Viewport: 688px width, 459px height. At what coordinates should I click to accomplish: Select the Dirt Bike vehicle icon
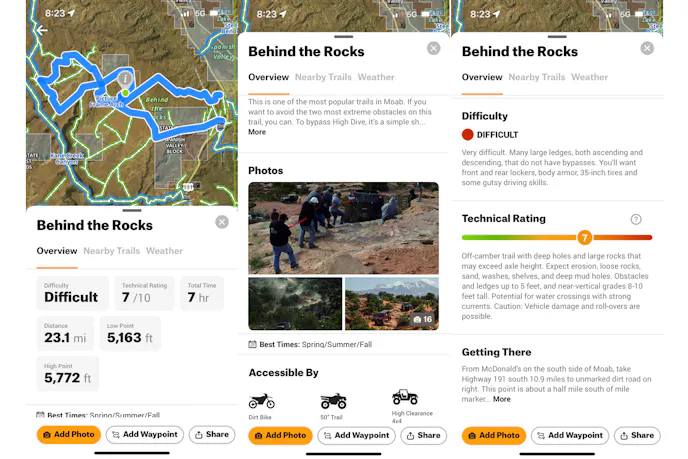(261, 401)
